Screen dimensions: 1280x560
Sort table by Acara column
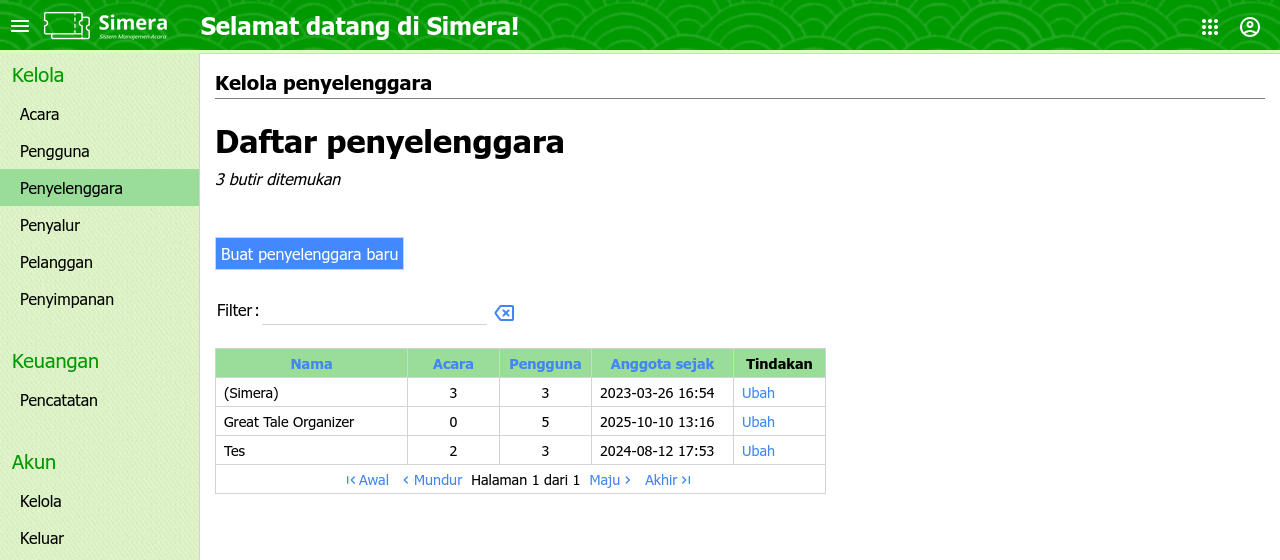[453, 364]
